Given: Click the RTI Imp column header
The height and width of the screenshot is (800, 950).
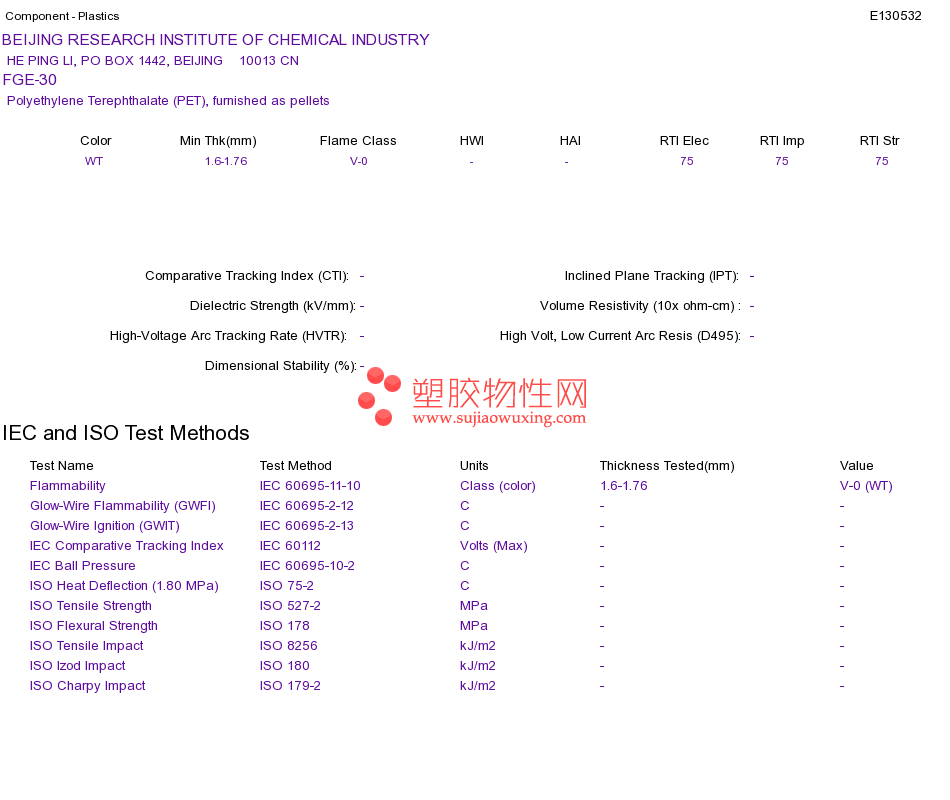Looking at the screenshot, I should [782, 141].
